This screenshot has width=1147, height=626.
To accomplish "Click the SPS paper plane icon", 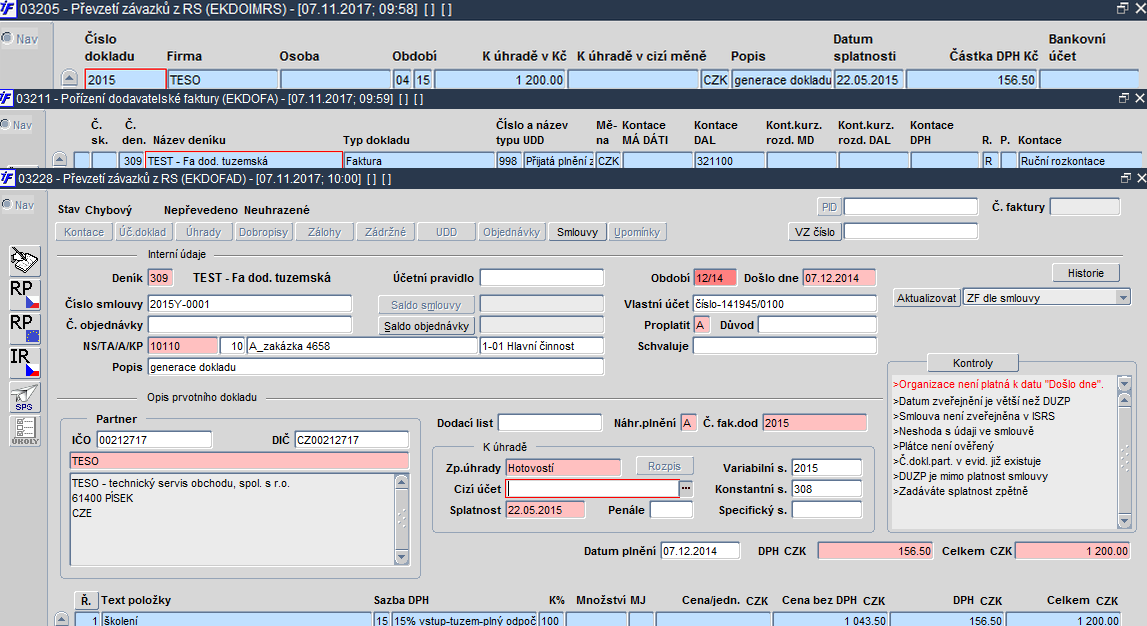I will (24, 396).
